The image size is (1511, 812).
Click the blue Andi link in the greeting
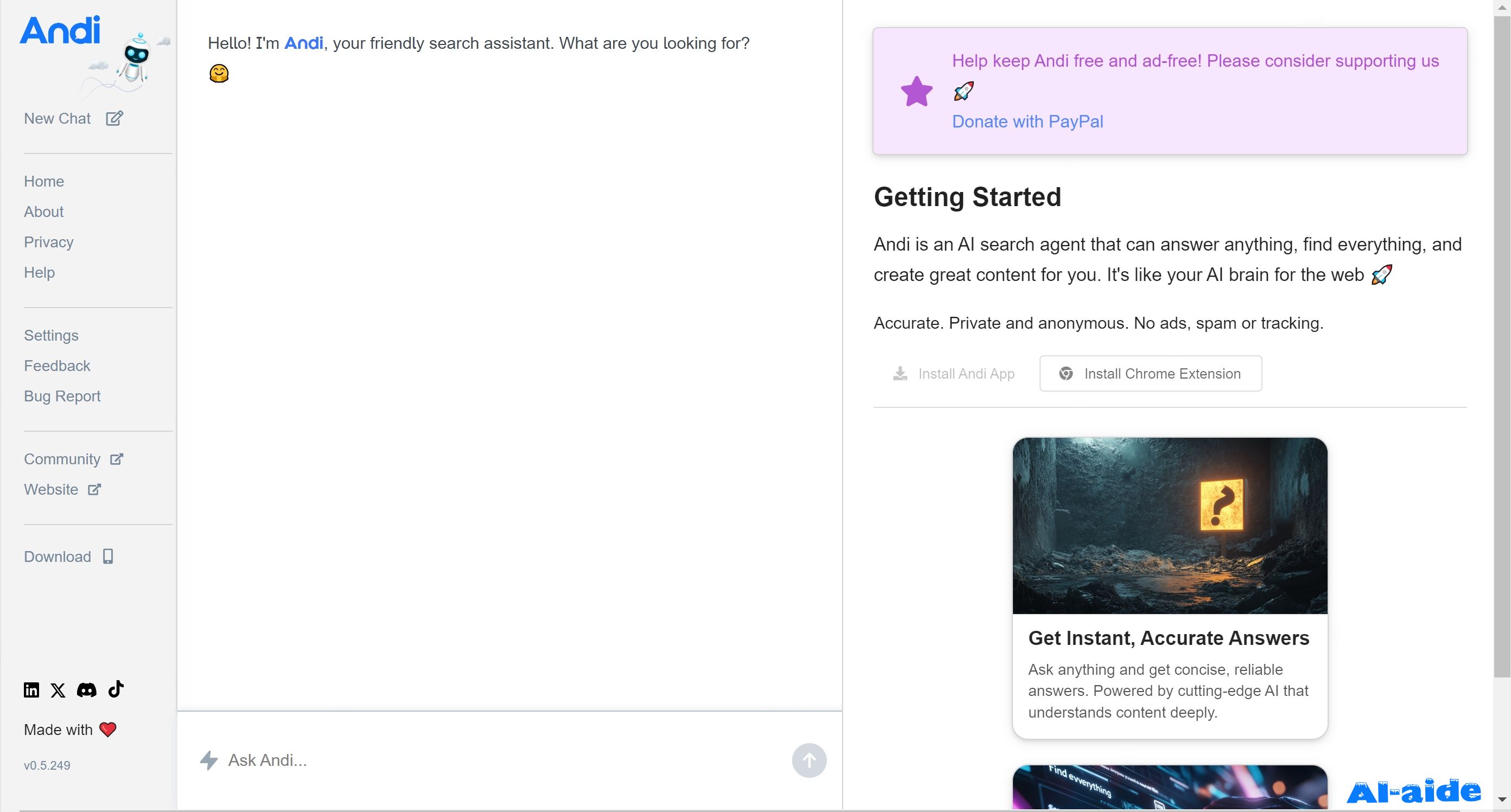pos(304,43)
